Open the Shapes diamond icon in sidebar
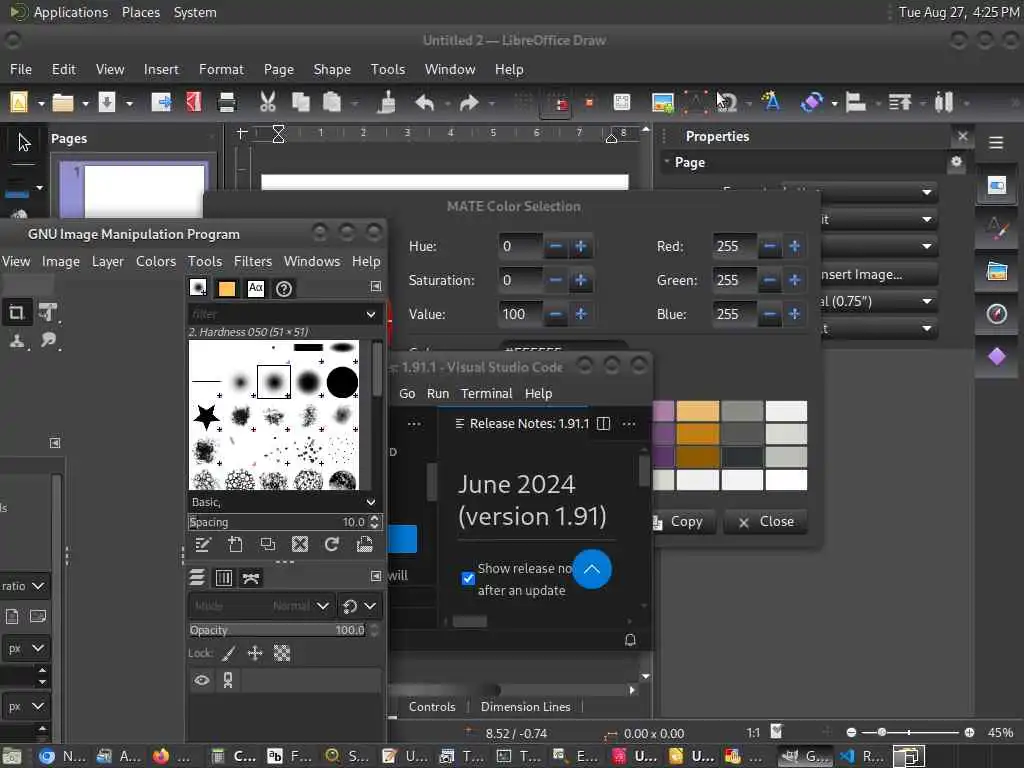The height and width of the screenshot is (768, 1024). click(997, 357)
